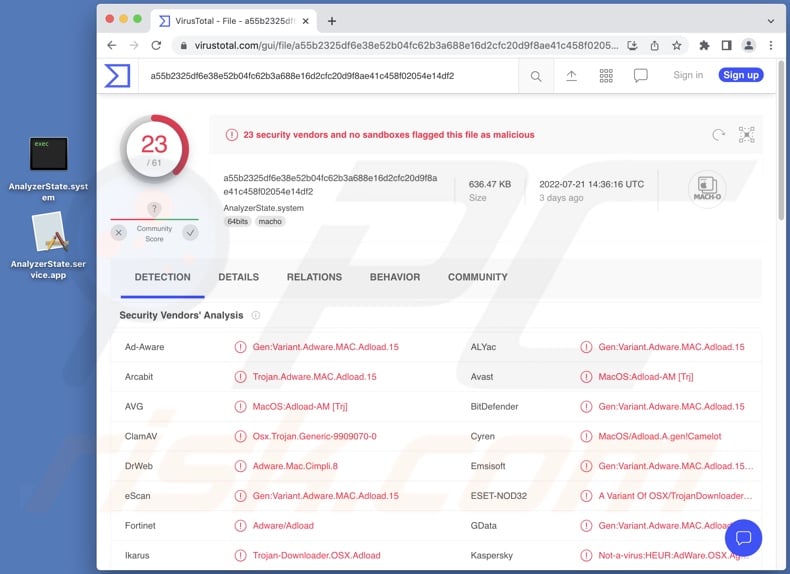This screenshot has height=574, width=790.
Task: Click the VirusTotal logo icon
Action: [x=117, y=76]
